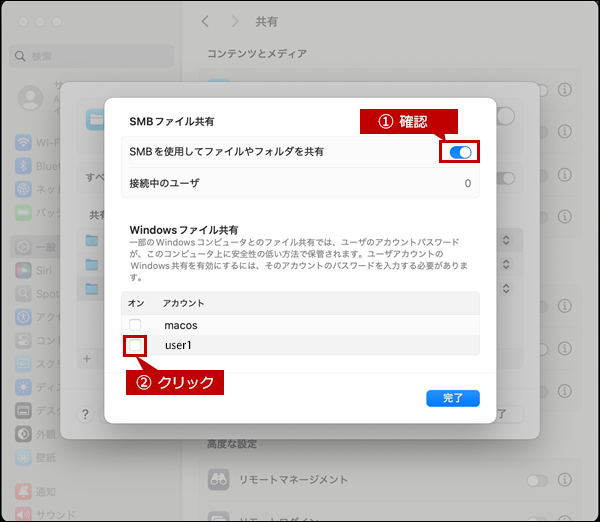600x522 pixels.
Task: Click the Wi-Fi icon in the sidebar
Action: 24,141
